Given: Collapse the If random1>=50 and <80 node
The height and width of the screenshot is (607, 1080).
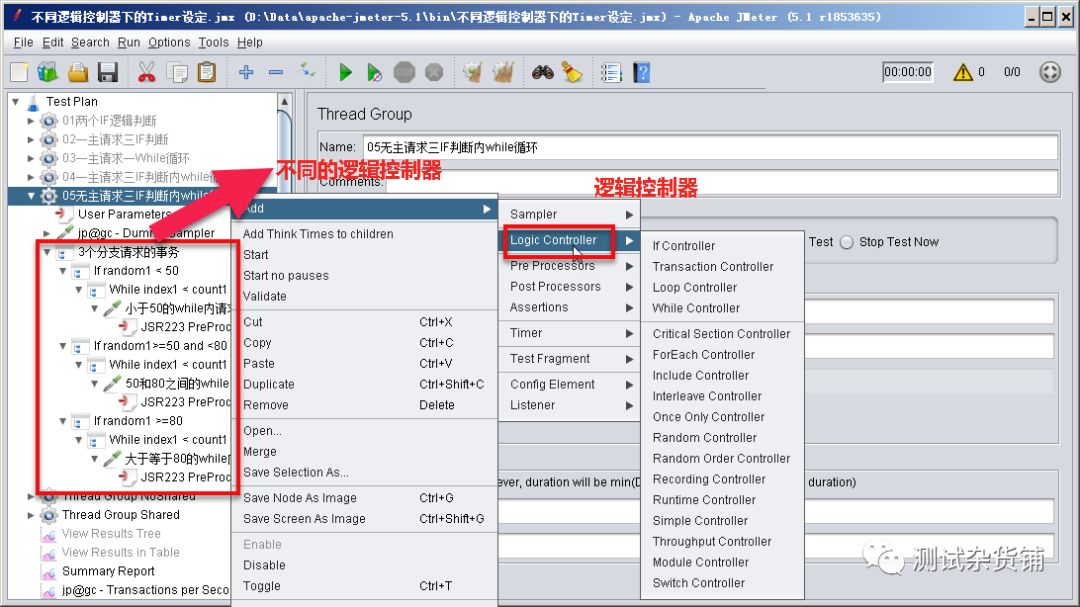Looking at the screenshot, I should coord(63,346).
